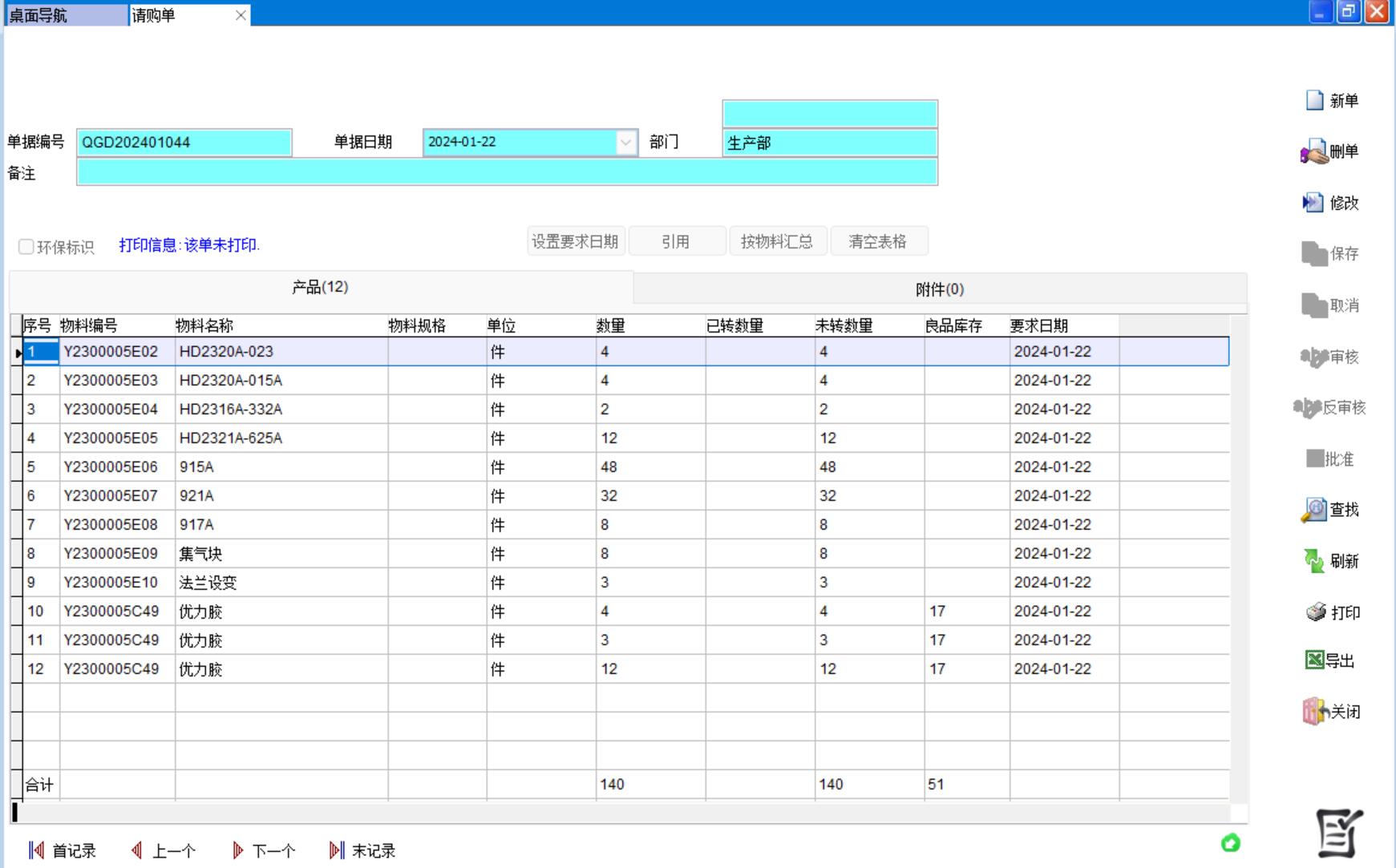Toggle the 环保标识 checkbox
The width and height of the screenshot is (1396, 868).
[x=26, y=247]
